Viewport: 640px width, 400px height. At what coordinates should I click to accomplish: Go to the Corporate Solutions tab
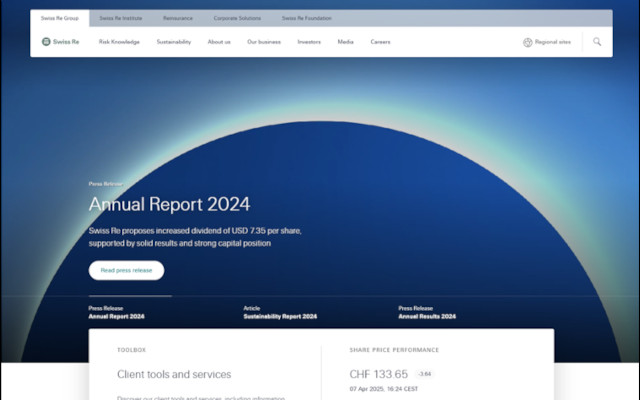click(237, 18)
